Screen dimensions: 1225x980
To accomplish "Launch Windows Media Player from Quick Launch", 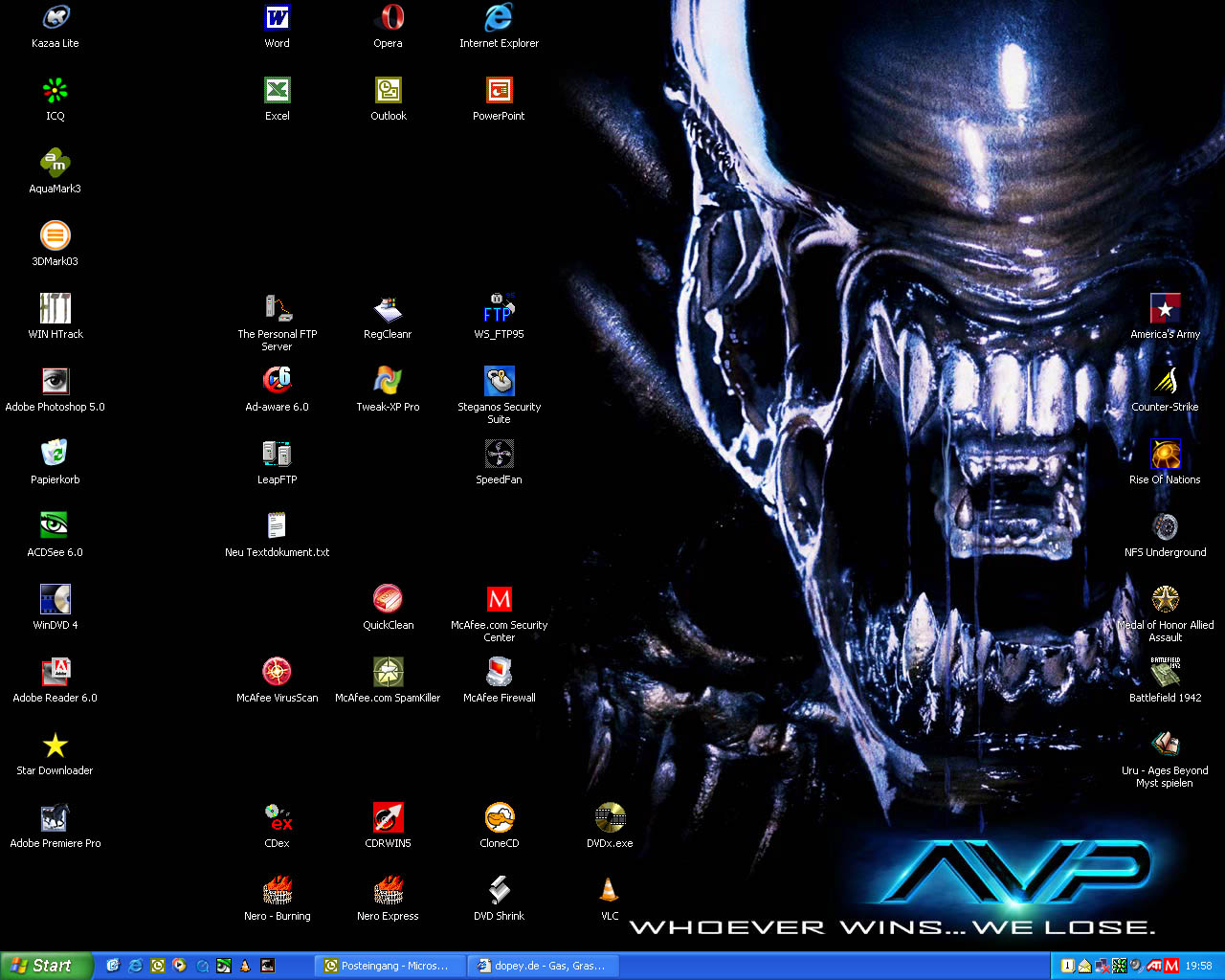I will pyautogui.click(x=179, y=966).
